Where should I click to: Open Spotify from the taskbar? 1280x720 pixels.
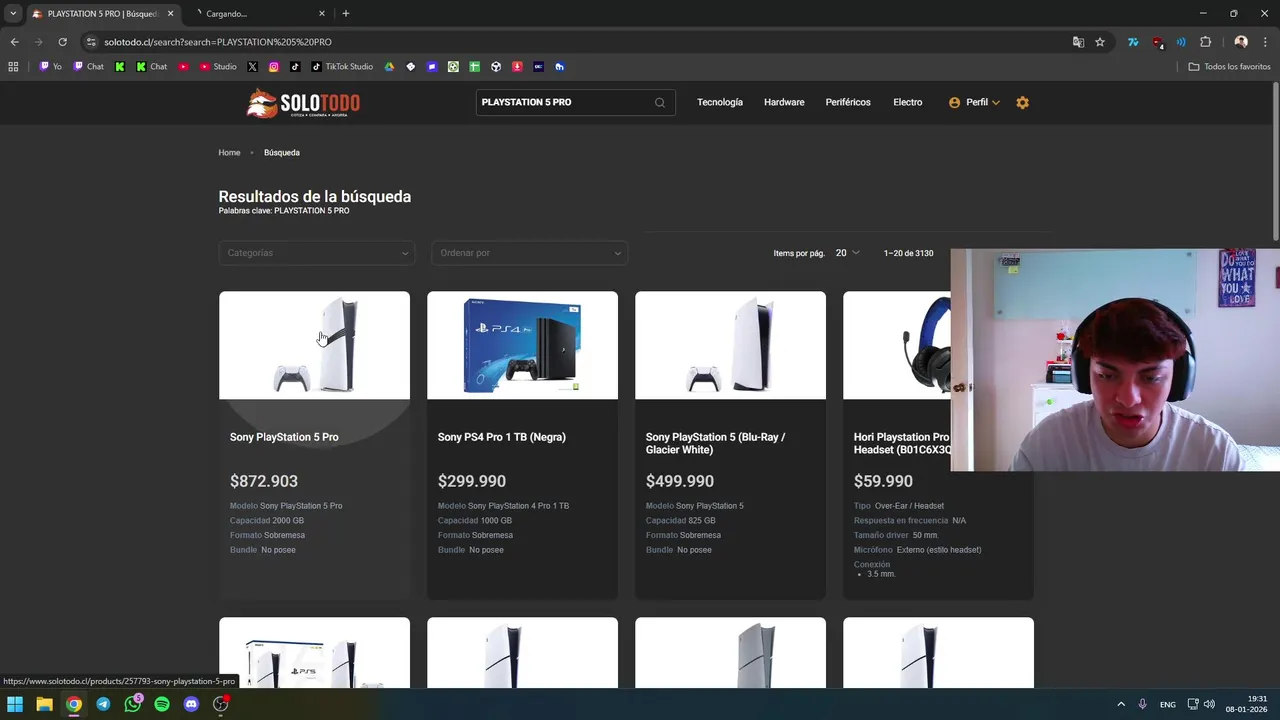162,704
